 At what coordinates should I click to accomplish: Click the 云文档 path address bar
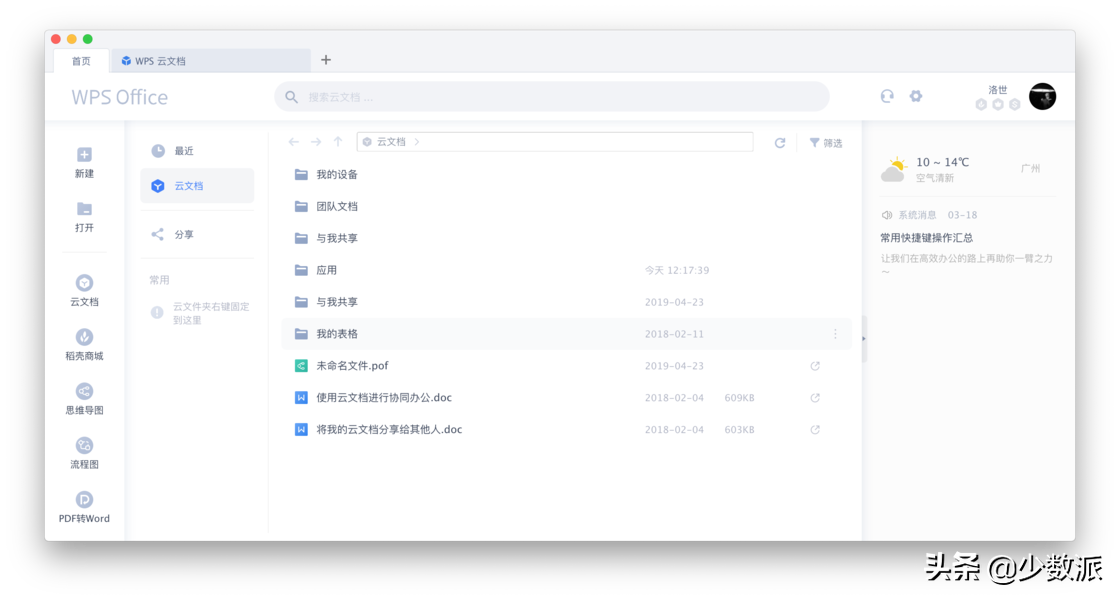point(555,142)
